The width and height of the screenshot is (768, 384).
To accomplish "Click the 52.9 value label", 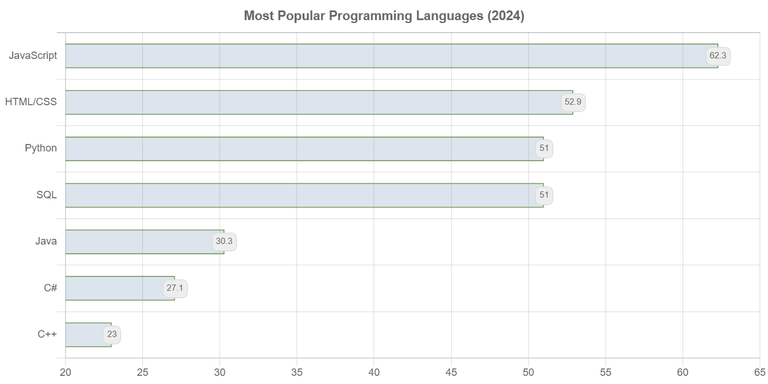I will click(573, 102).
